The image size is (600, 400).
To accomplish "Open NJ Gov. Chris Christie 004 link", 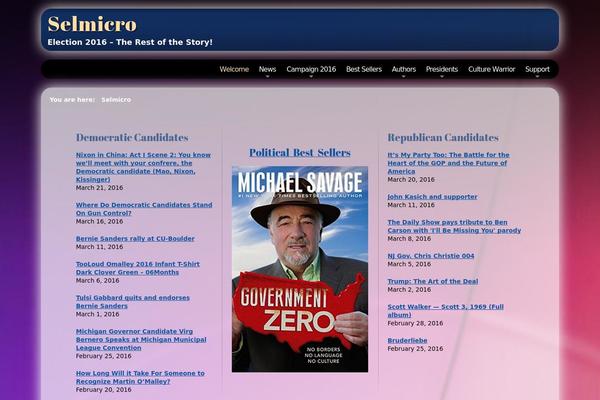I will [x=431, y=256].
